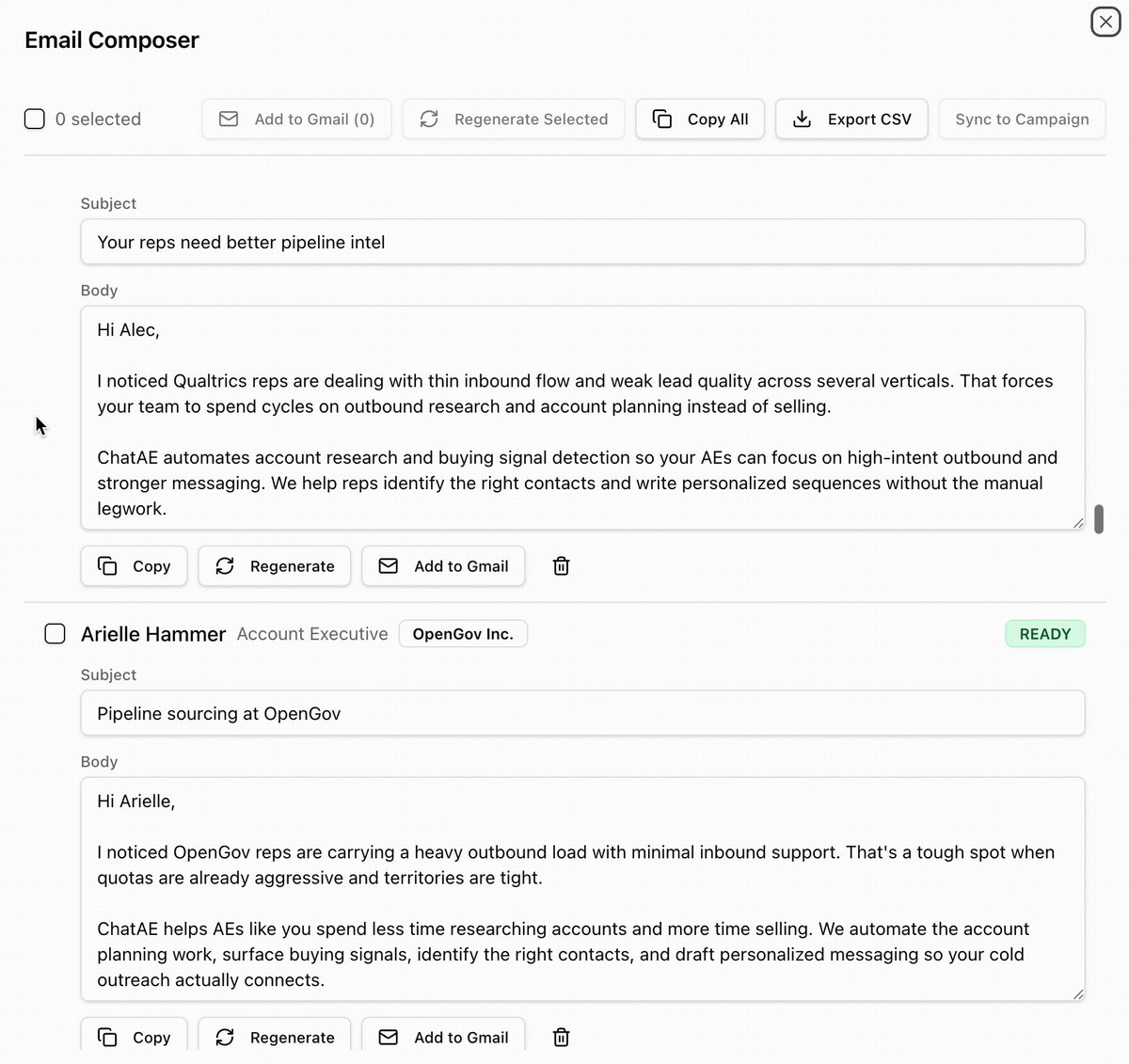The height and width of the screenshot is (1064, 1129).
Task: Export emails as CSV
Action: click(851, 119)
